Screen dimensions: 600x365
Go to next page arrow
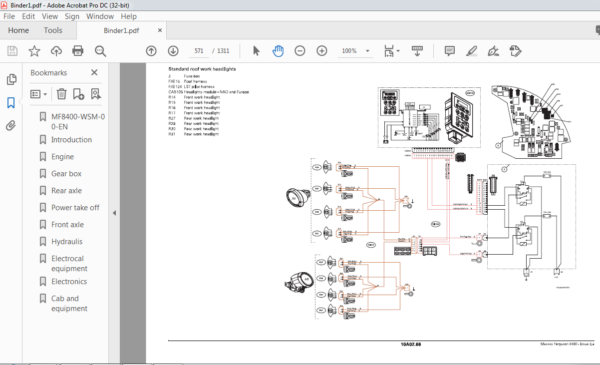(x=173, y=51)
